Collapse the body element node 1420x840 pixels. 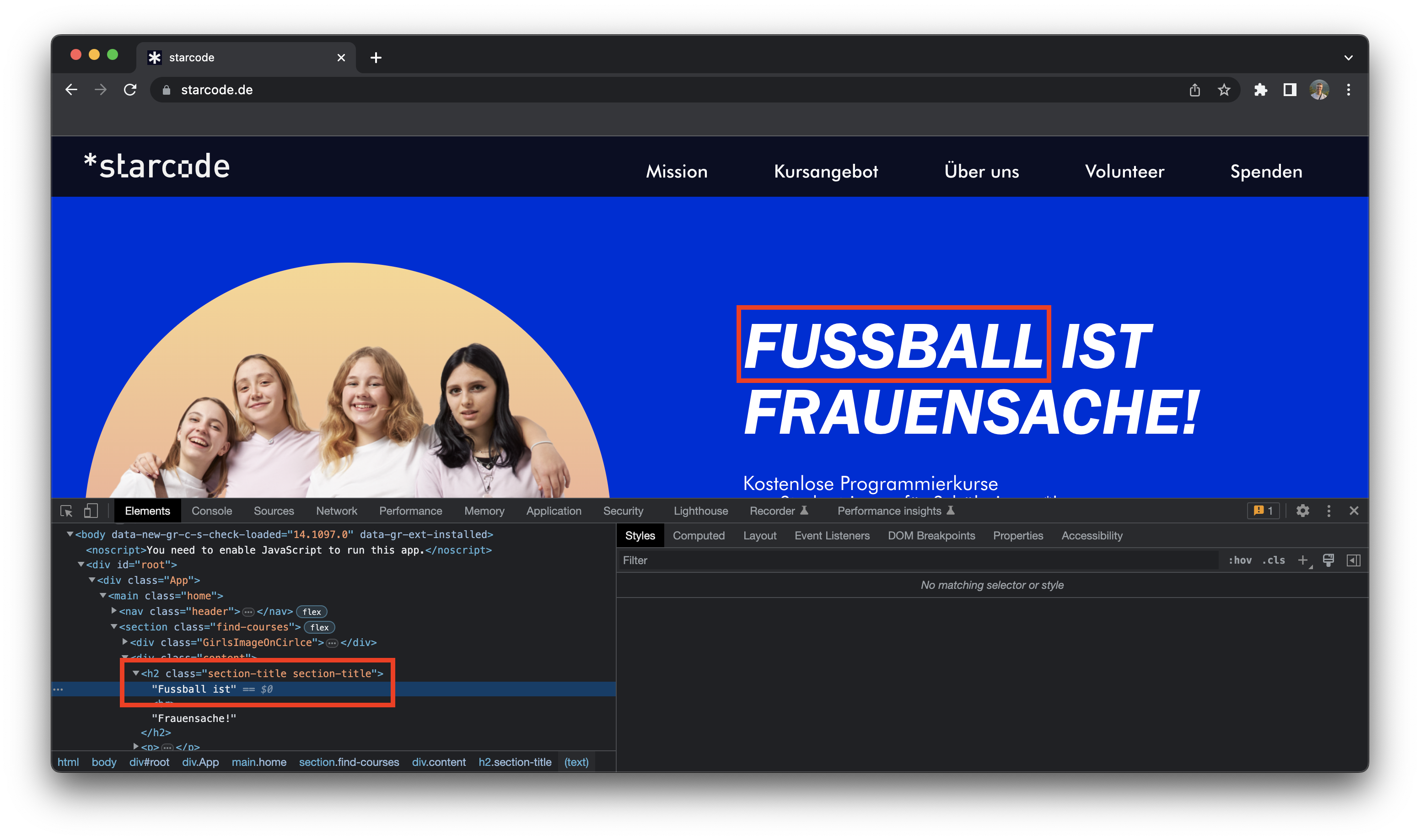point(70,534)
